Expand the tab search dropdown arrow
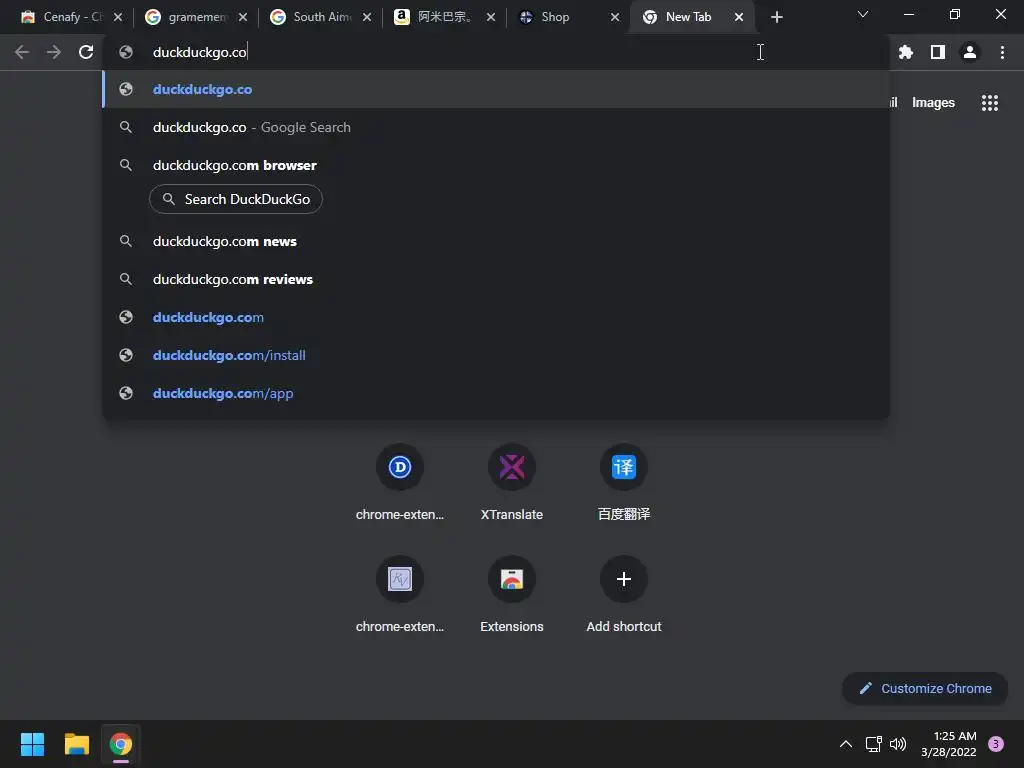Viewport: 1024px width, 768px height. click(863, 14)
